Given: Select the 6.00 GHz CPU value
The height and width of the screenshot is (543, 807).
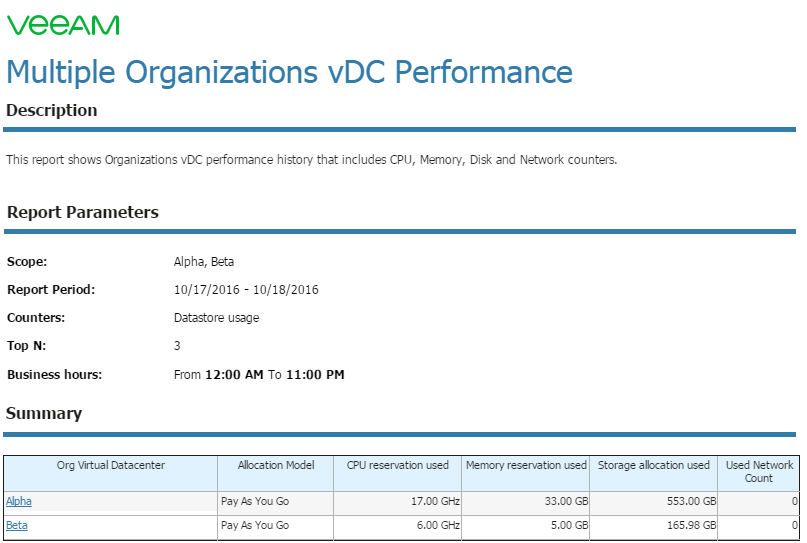Looking at the screenshot, I should [x=438, y=525].
